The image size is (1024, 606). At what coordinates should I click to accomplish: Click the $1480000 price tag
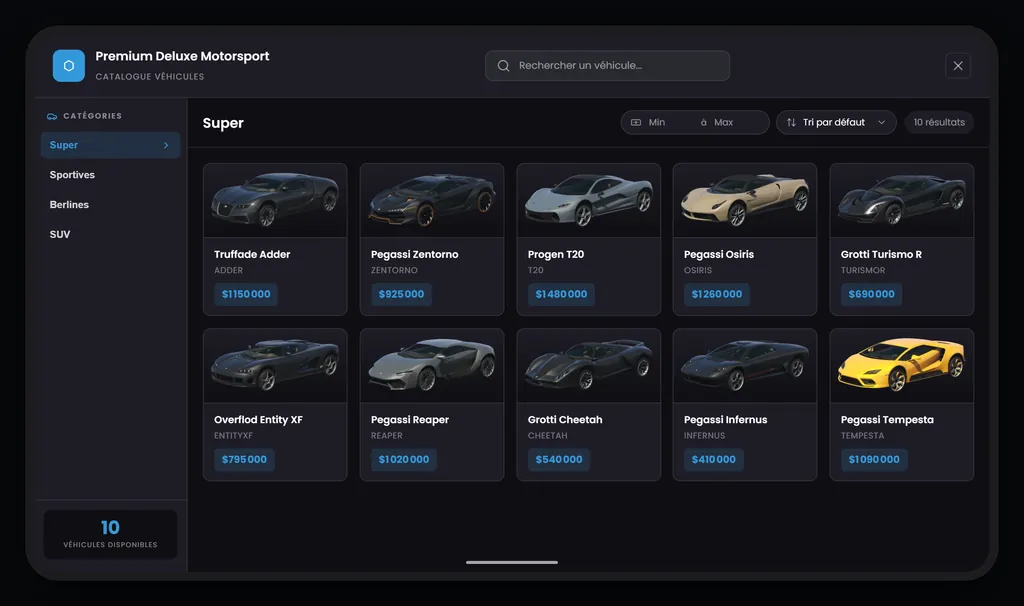click(x=561, y=295)
